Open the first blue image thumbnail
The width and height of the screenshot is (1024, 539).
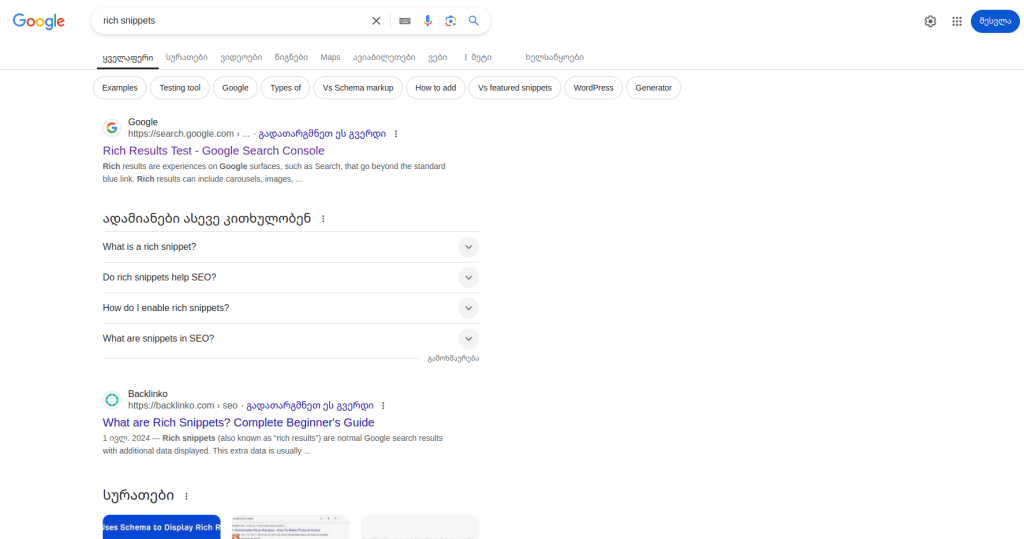tap(161, 527)
